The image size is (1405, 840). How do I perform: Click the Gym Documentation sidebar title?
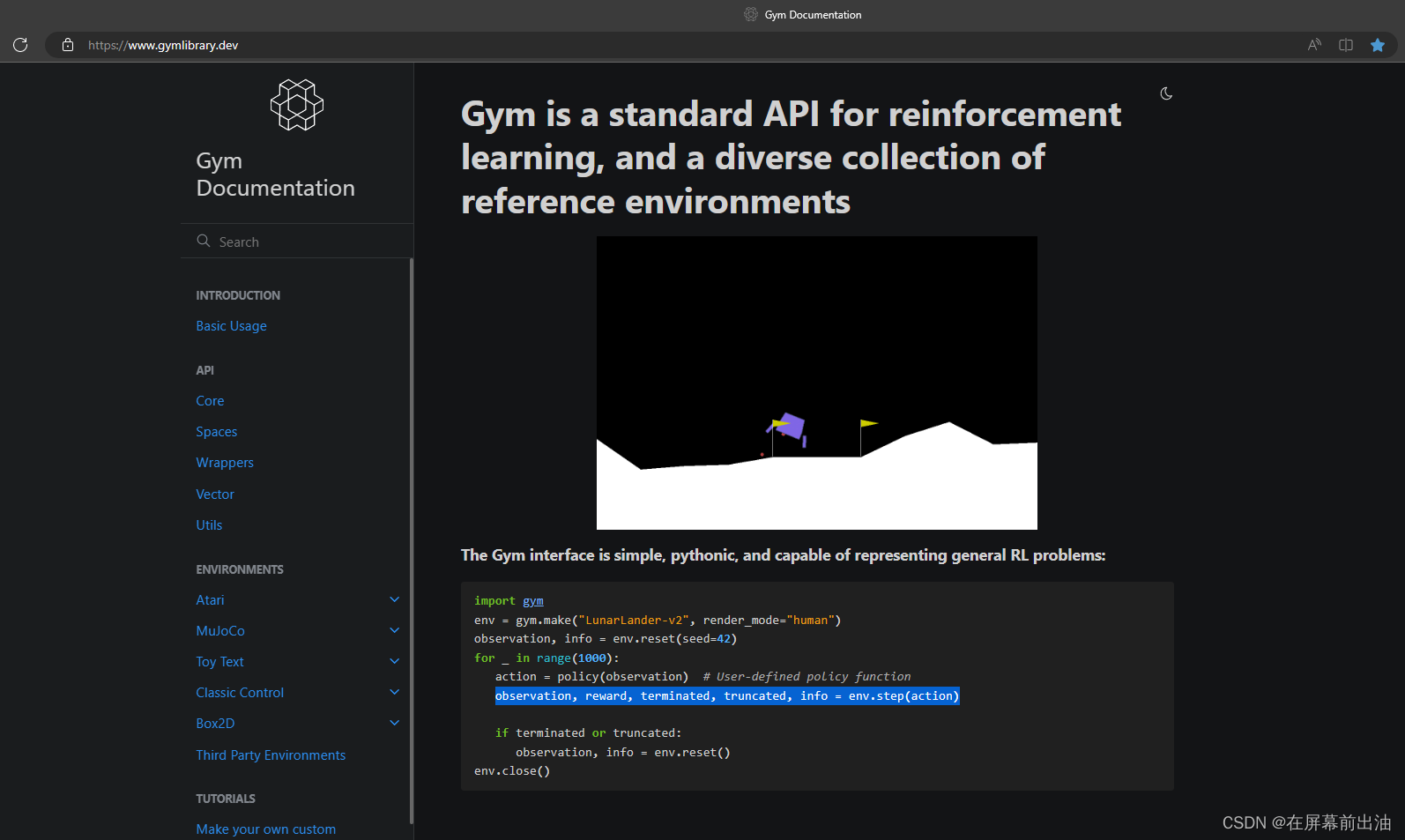click(275, 175)
